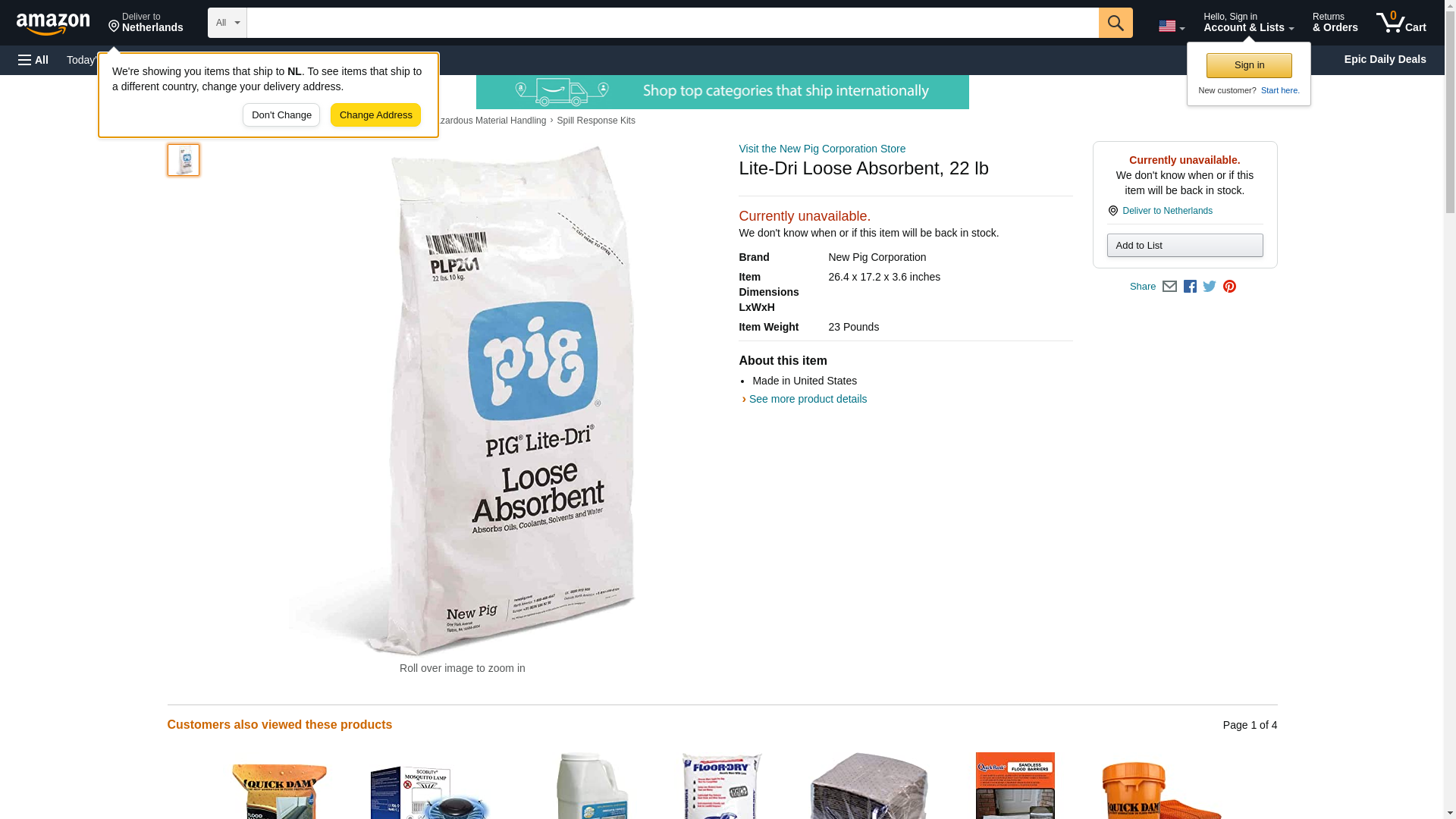Screen dimensions: 1456x819
Task: Click the search magnifier Go button
Action: [1116, 23]
